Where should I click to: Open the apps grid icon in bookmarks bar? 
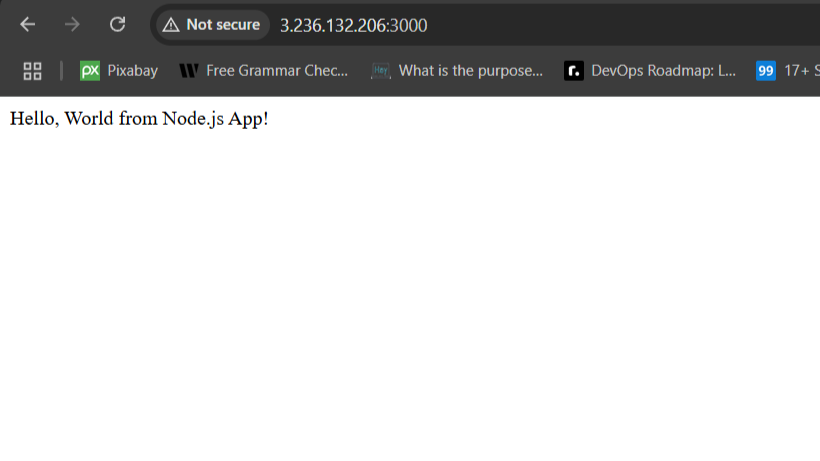click(x=32, y=71)
